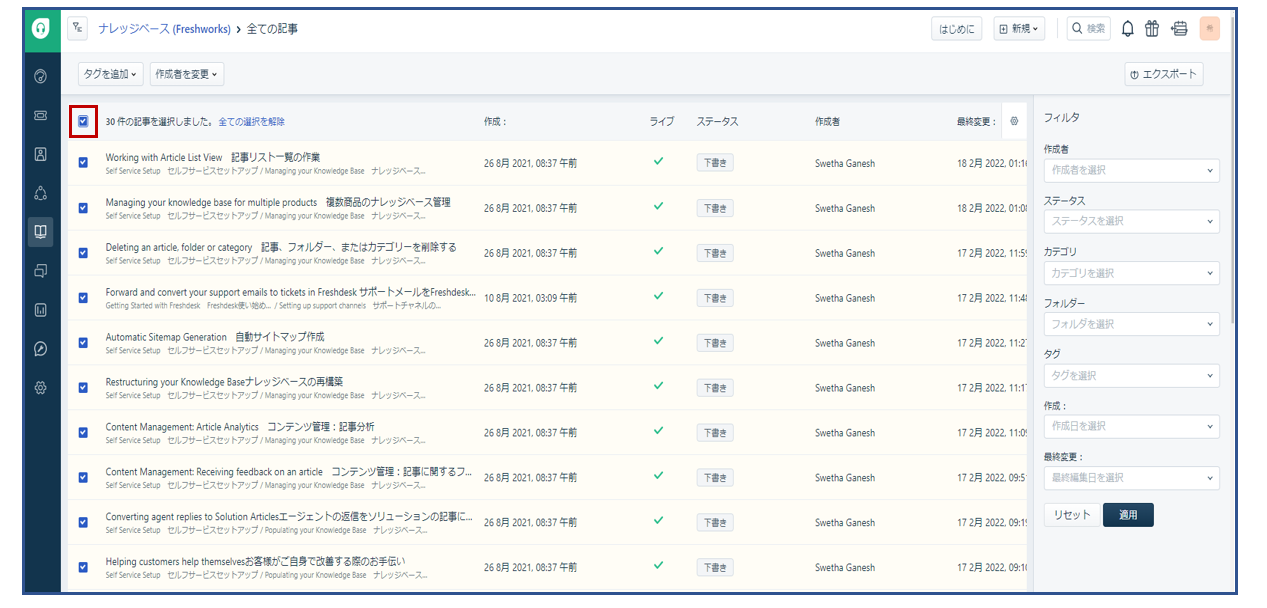Open the フォルダを選択 filter dropdown

[x=1131, y=324]
